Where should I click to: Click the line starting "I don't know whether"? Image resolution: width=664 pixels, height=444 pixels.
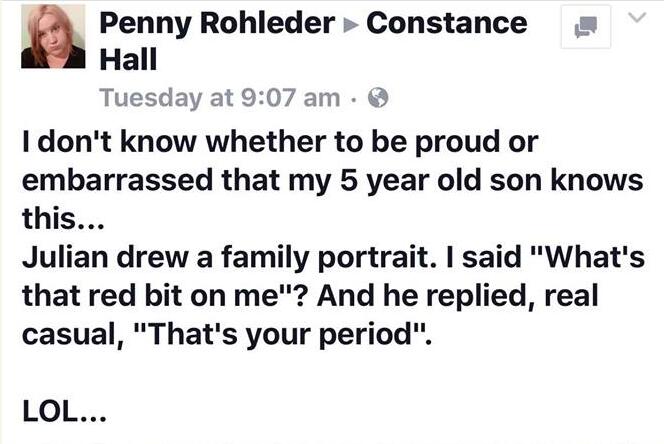pos(280,142)
